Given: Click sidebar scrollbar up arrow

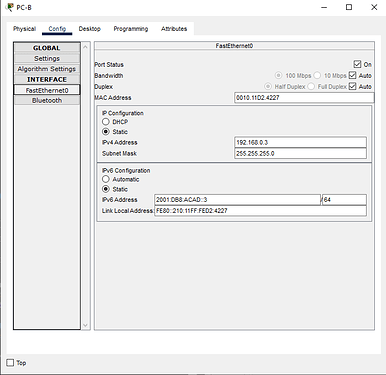Looking at the screenshot, I should tap(86, 47).
